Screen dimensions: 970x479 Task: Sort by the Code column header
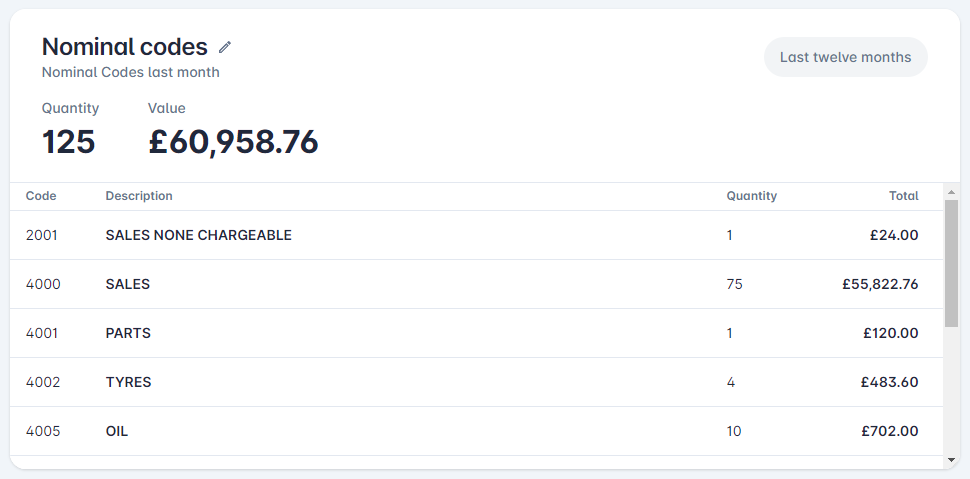point(41,196)
